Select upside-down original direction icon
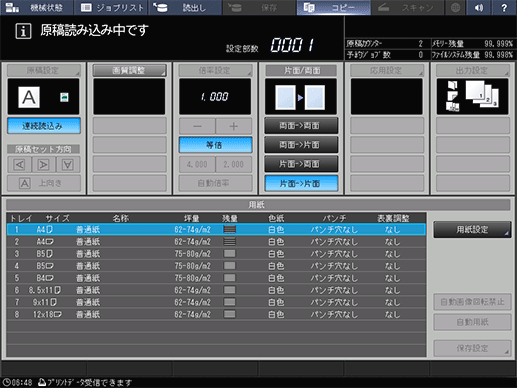Image resolution: width=517 pixels, height=388 pixels. coord(68,165)
